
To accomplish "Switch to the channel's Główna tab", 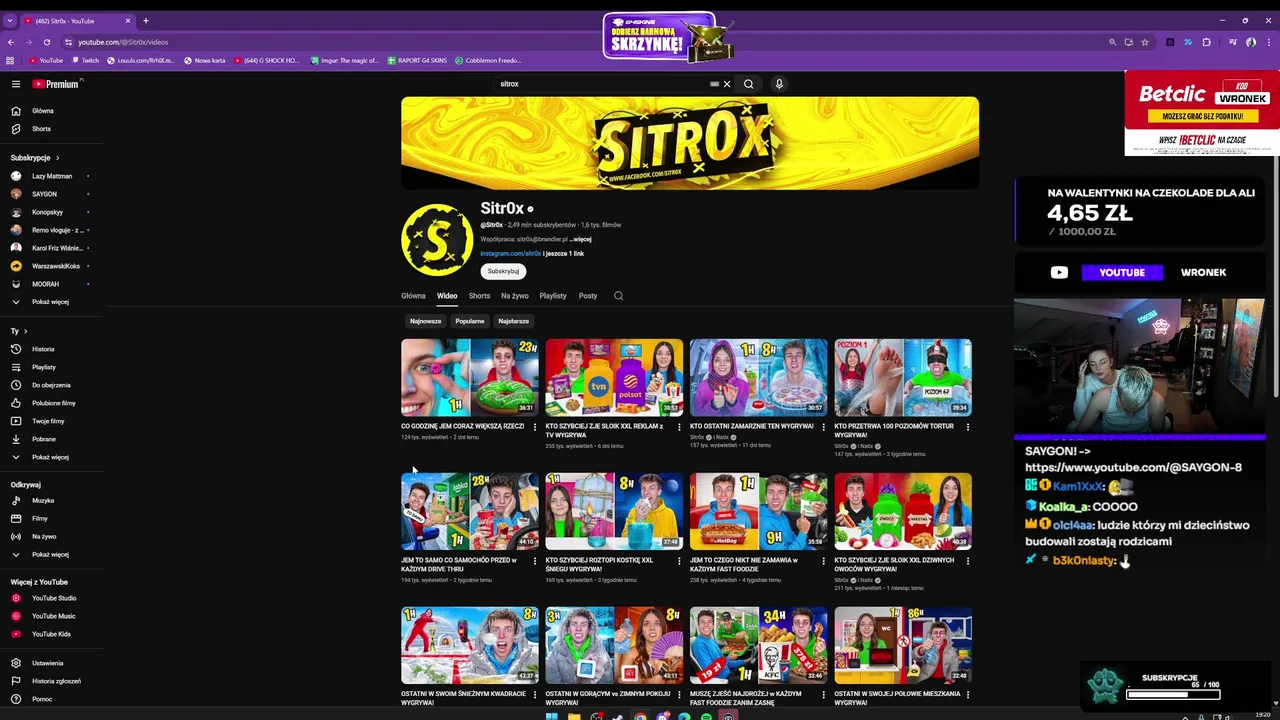I will click(413, 296).
